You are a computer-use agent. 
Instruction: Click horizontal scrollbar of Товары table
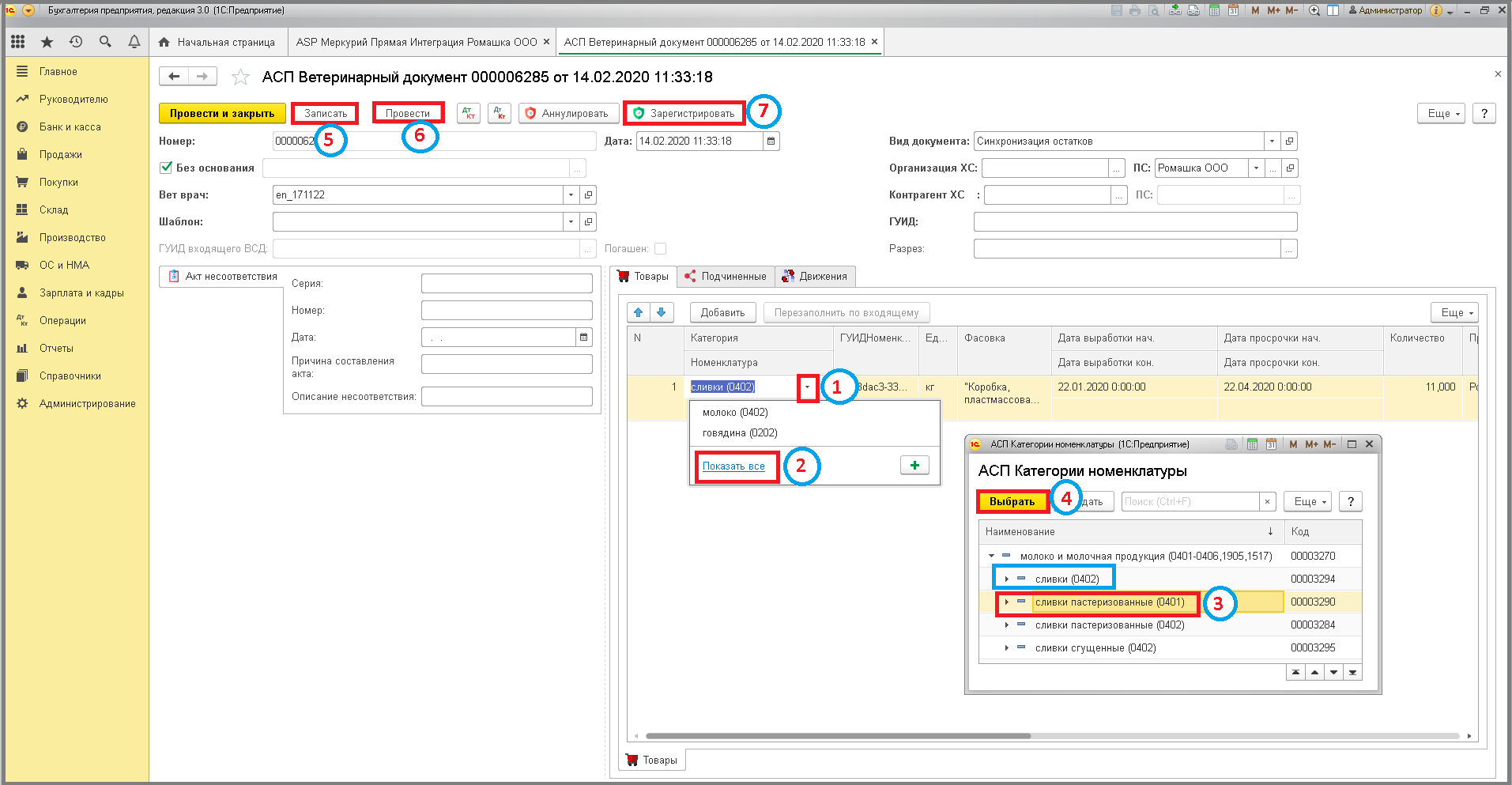[838, 736]
